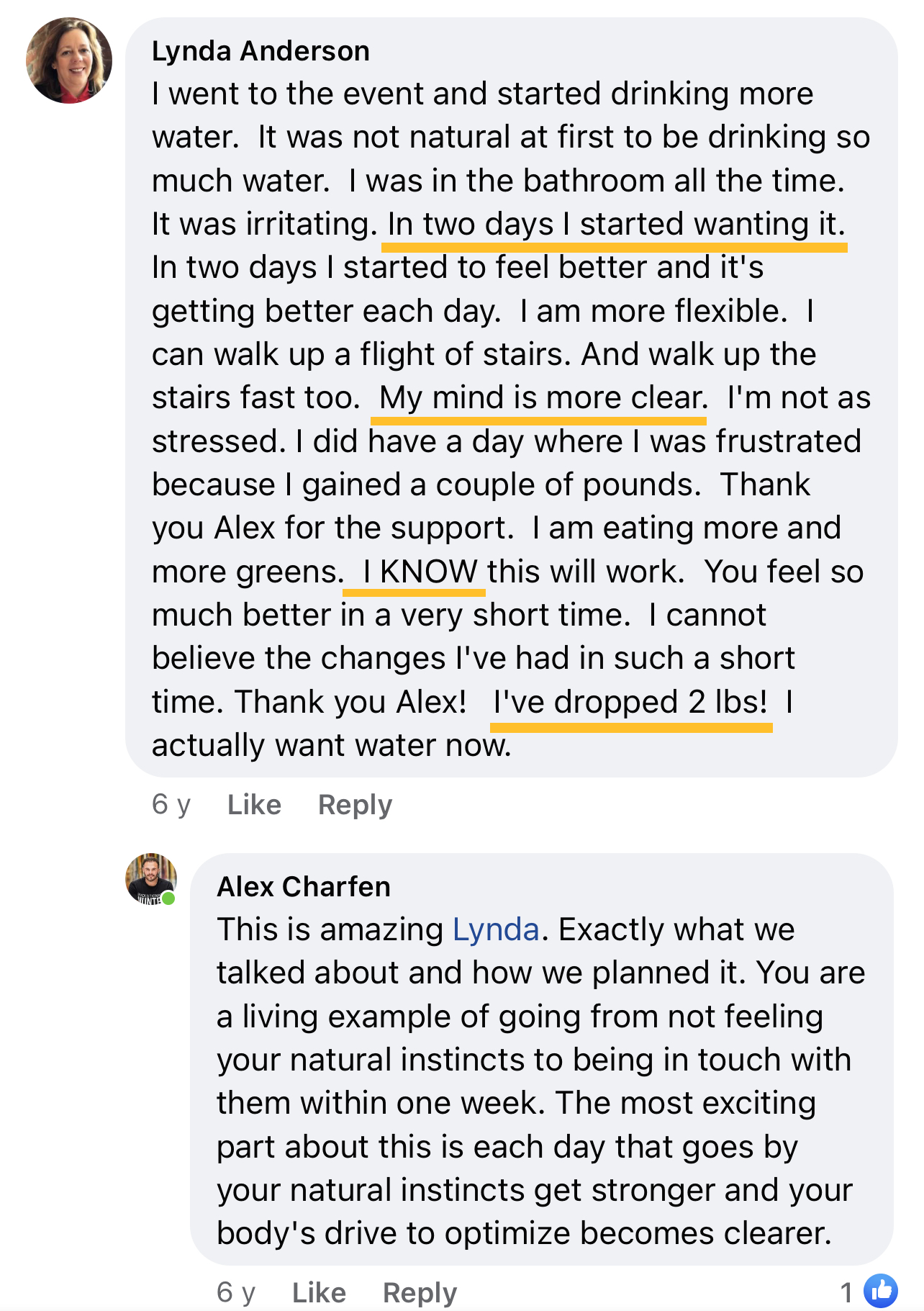Click the underlined "I KNOW" text
The width and height of the screenshot is (924, 1311).
(x=420, y=572)
